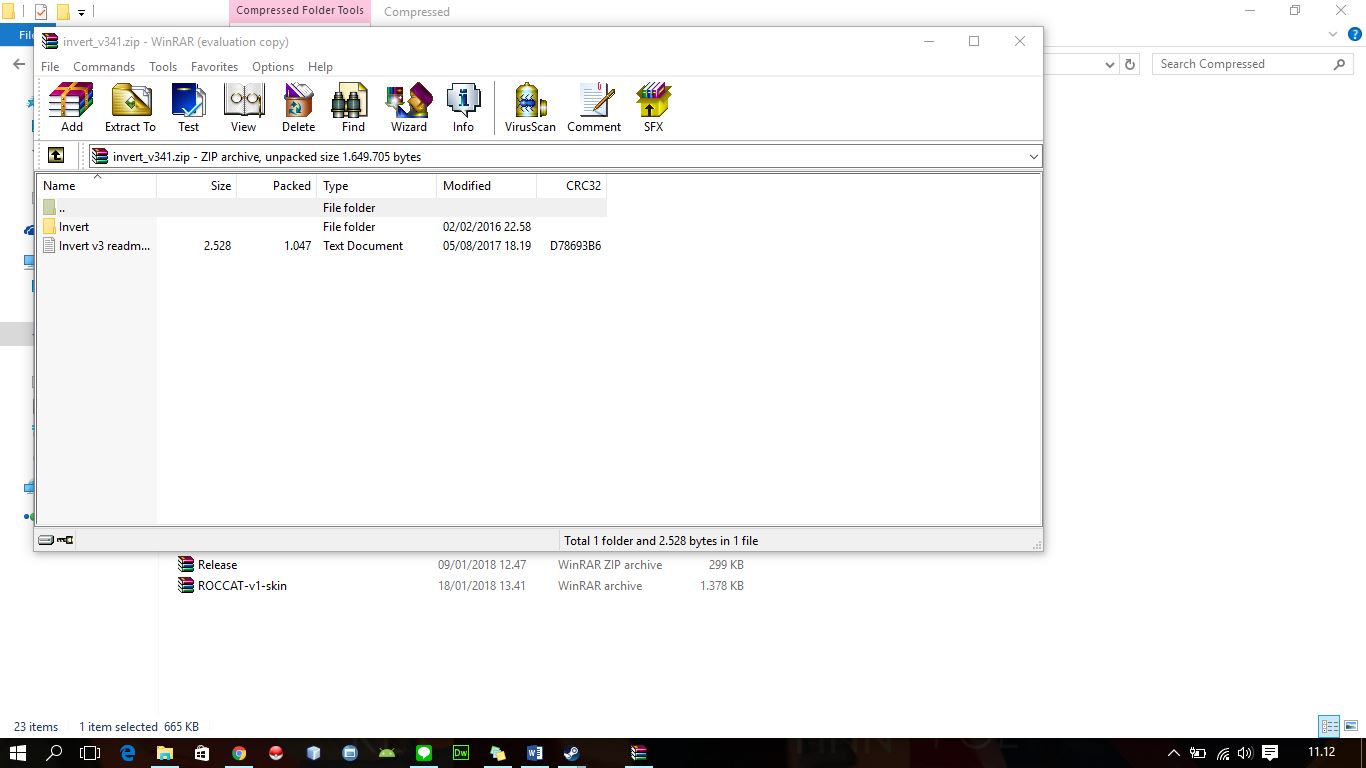Open the Extract To tool
Image resolution: width=1366 pixels, height=768 pixels.
pyautogui.click(x=130, y=107)
